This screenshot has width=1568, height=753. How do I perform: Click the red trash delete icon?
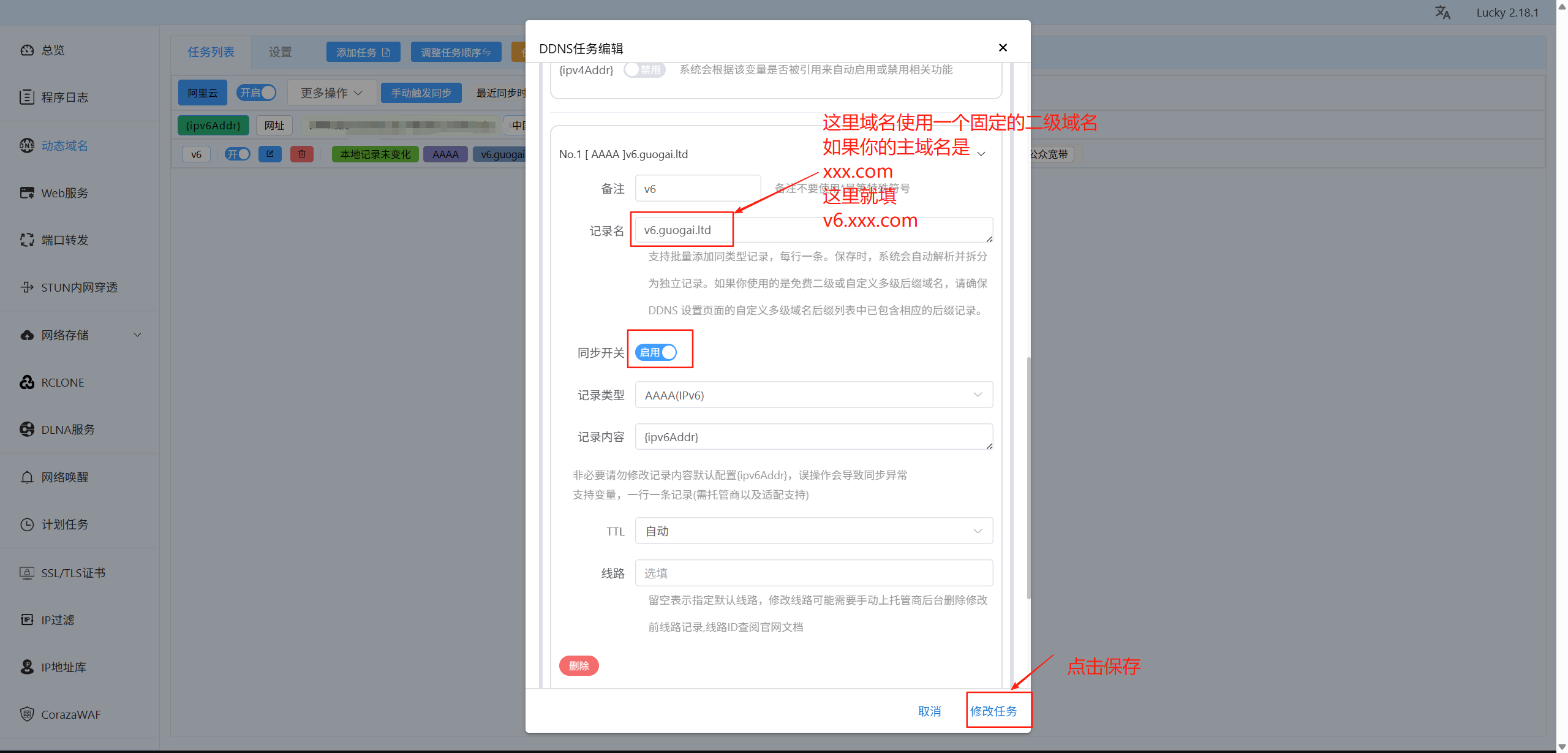pyautogui.click(x=302, y=154)
